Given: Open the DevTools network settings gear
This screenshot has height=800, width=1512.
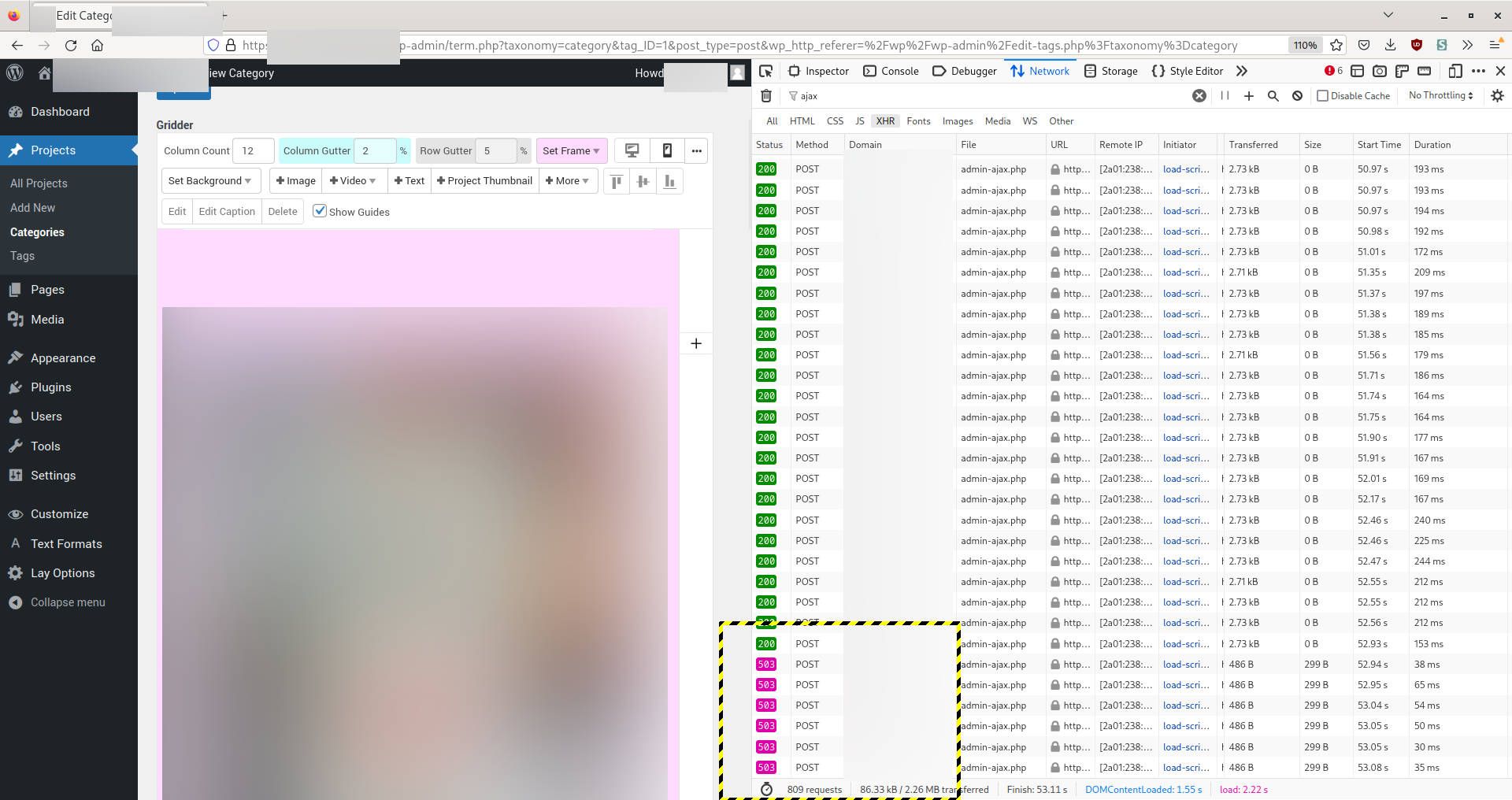Looking at the screenshot, I should [x=1497, y=95].
